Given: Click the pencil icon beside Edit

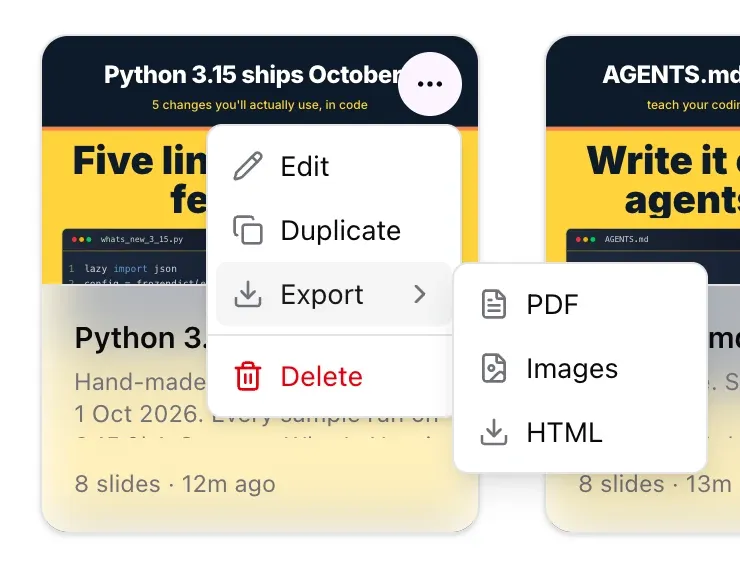Looking at the screenshot, I should (x=248, y=166).
